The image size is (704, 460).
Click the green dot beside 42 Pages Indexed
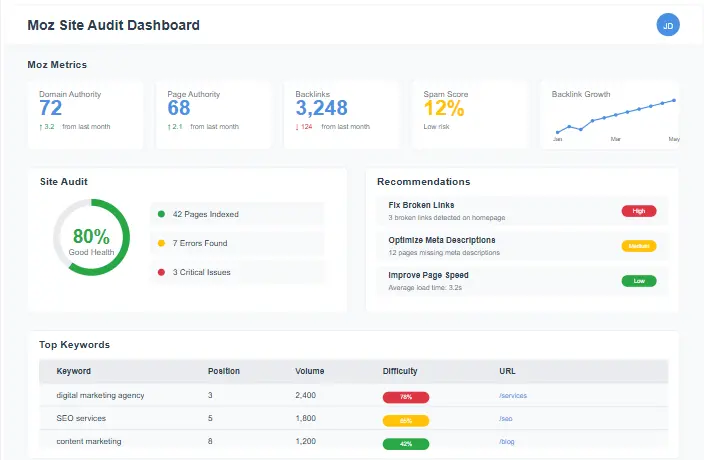[x=161, y=214]
